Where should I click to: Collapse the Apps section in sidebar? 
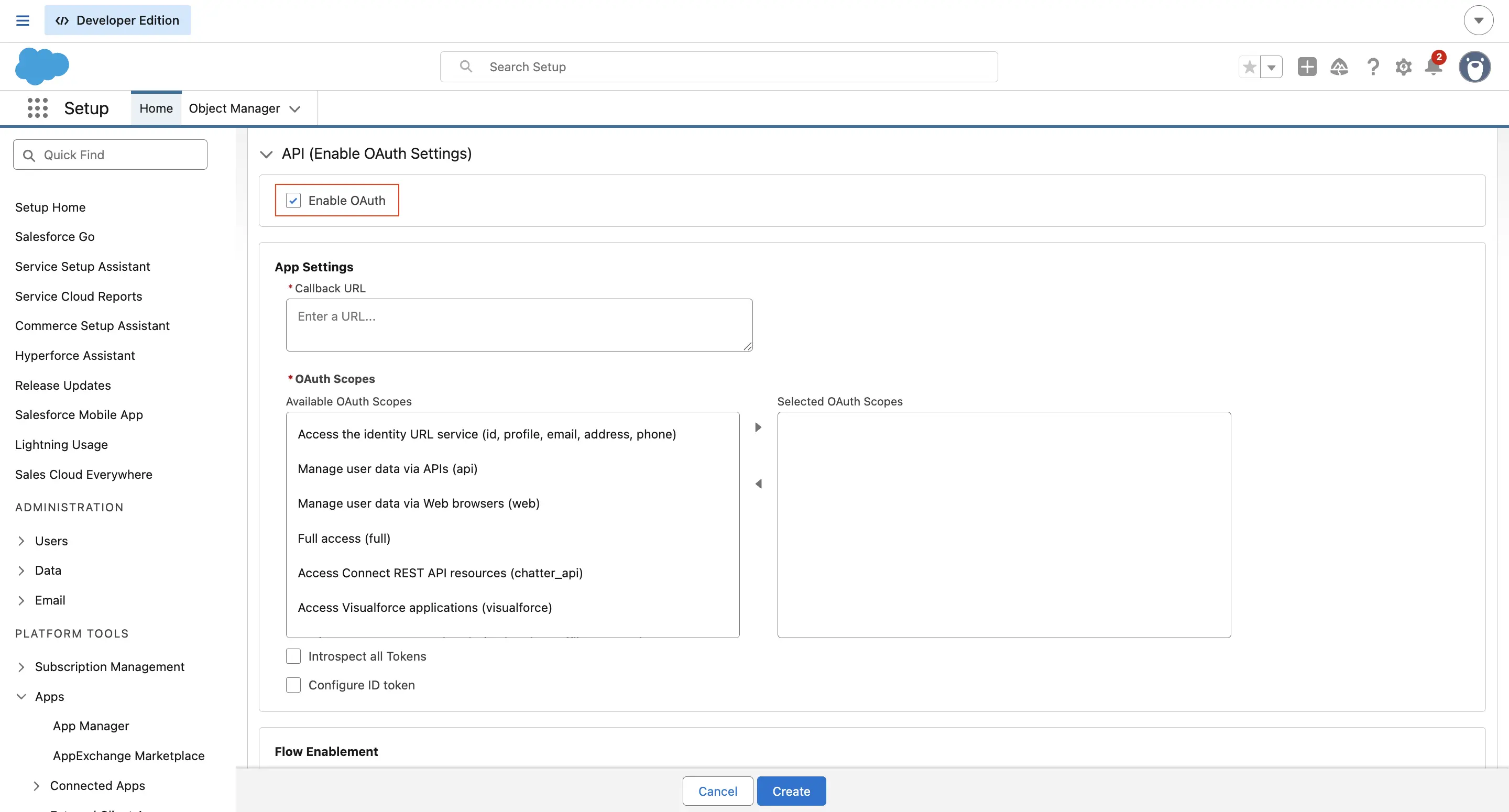pyautogui.click(x=21, y=696)
